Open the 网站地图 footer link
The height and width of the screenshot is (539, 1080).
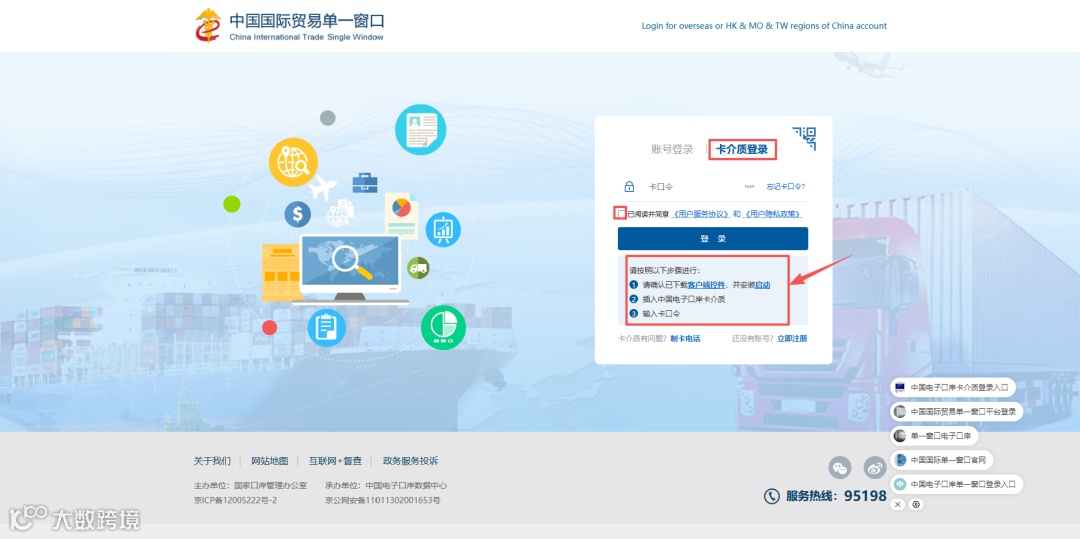tap(269, 461)
